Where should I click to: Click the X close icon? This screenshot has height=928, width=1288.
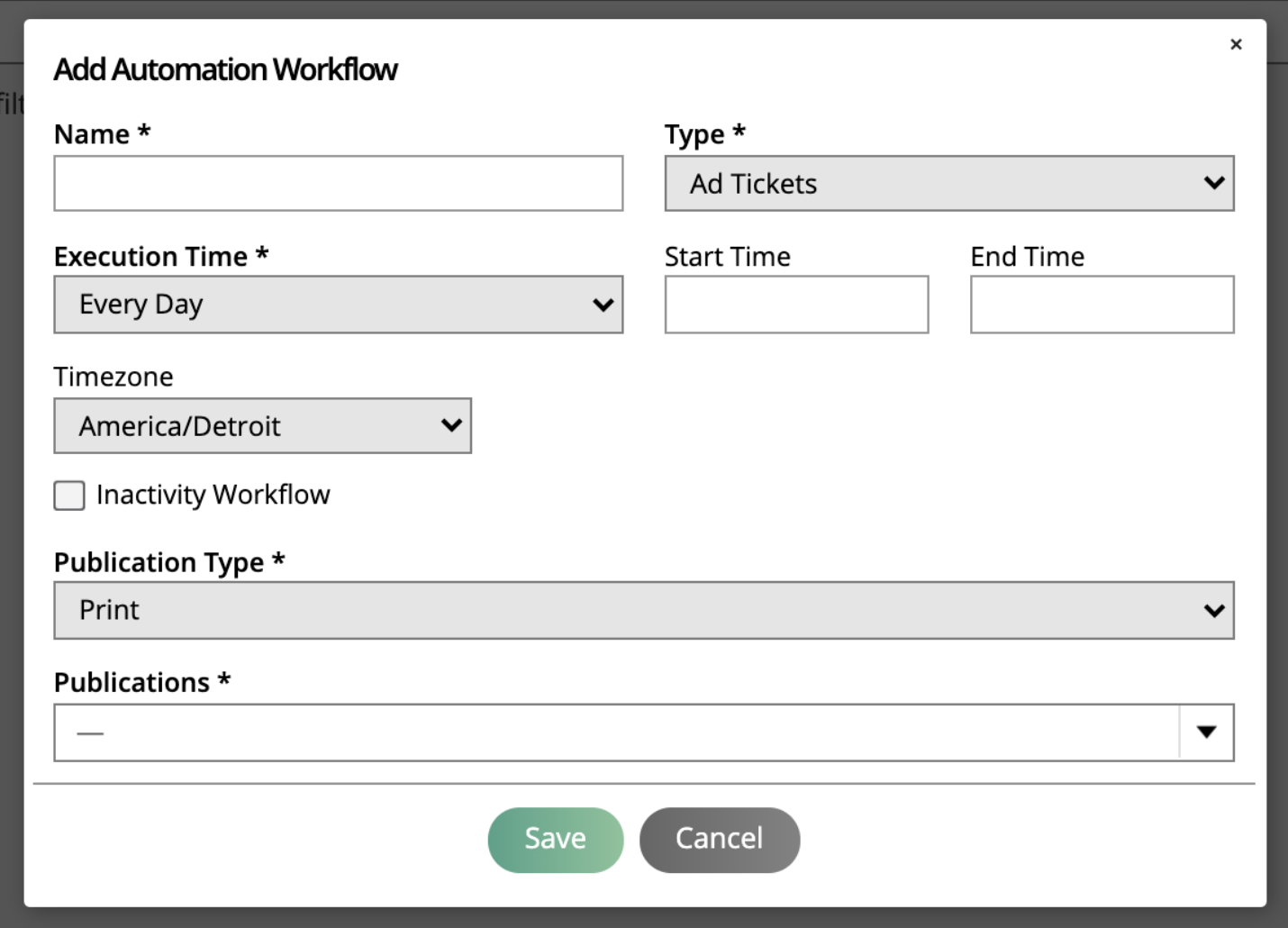(1236, 43)
